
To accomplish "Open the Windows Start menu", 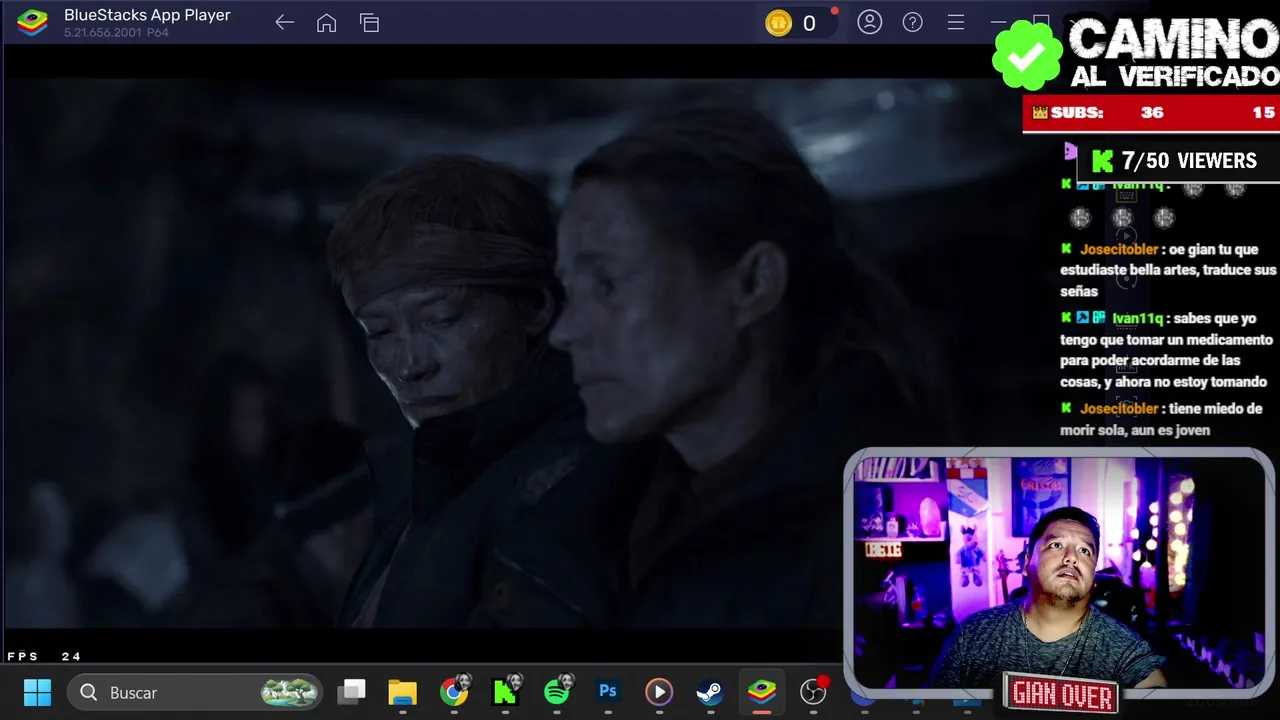I will (38, 692).
